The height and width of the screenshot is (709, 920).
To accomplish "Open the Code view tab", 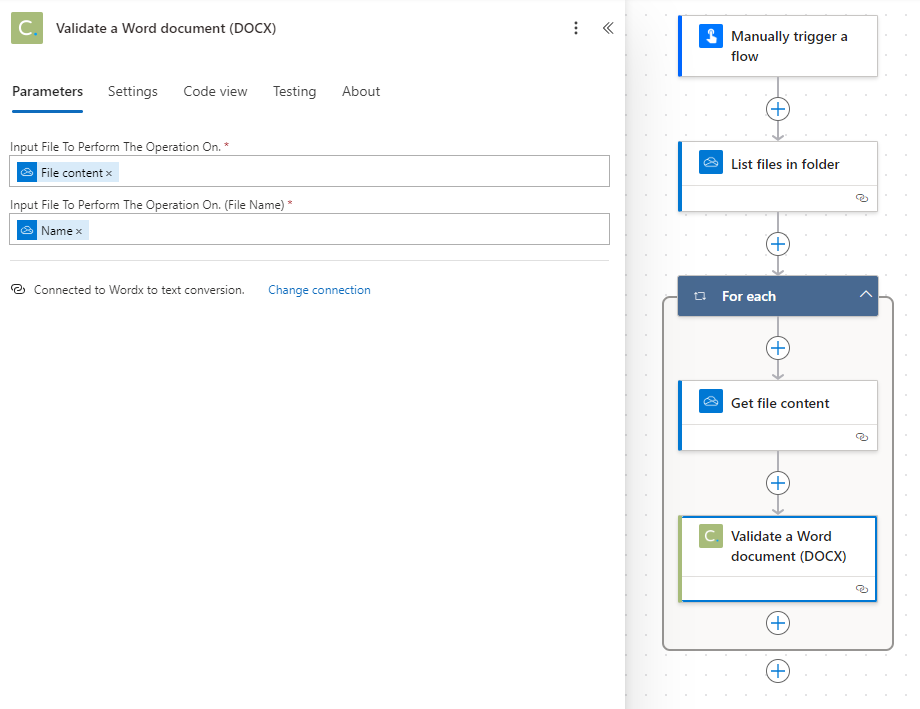I will pos(215,92).
